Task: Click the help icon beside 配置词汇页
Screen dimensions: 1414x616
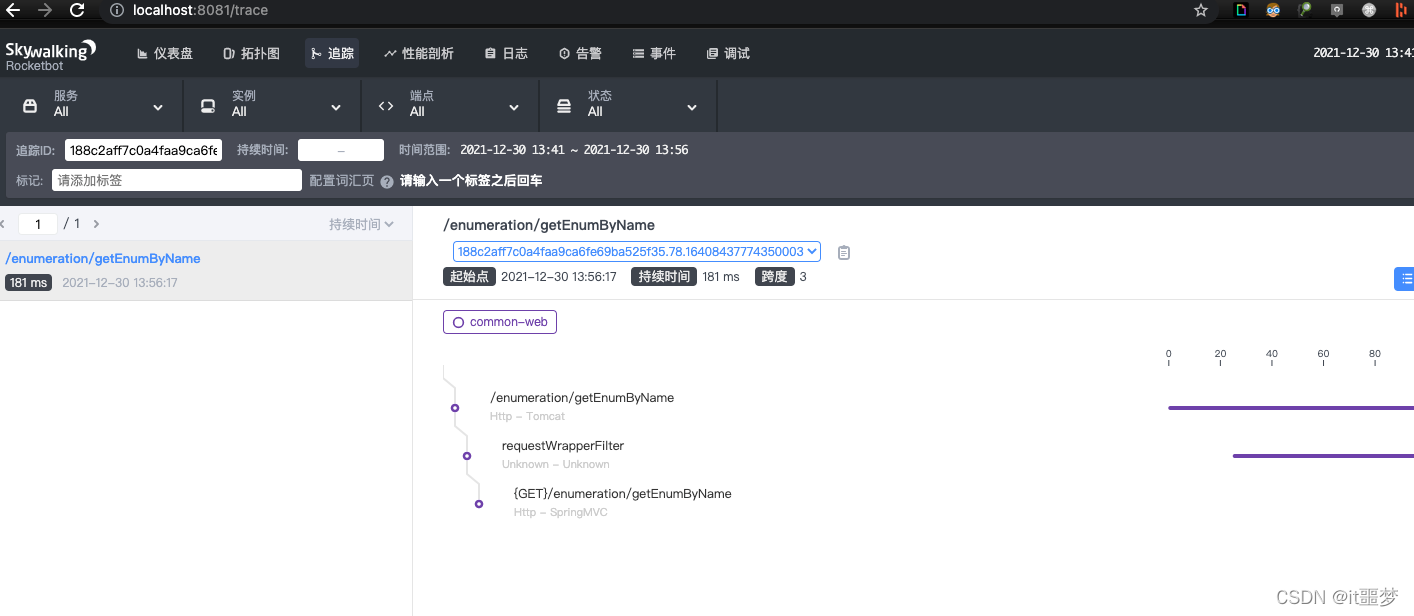Action: click(387, 181)
